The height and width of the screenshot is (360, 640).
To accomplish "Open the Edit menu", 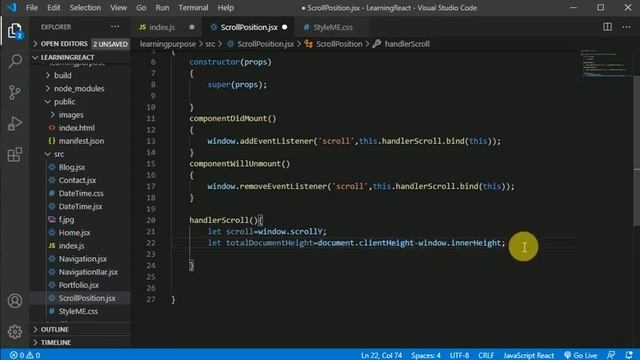I will pyautogui.click(x=53, y=7).
